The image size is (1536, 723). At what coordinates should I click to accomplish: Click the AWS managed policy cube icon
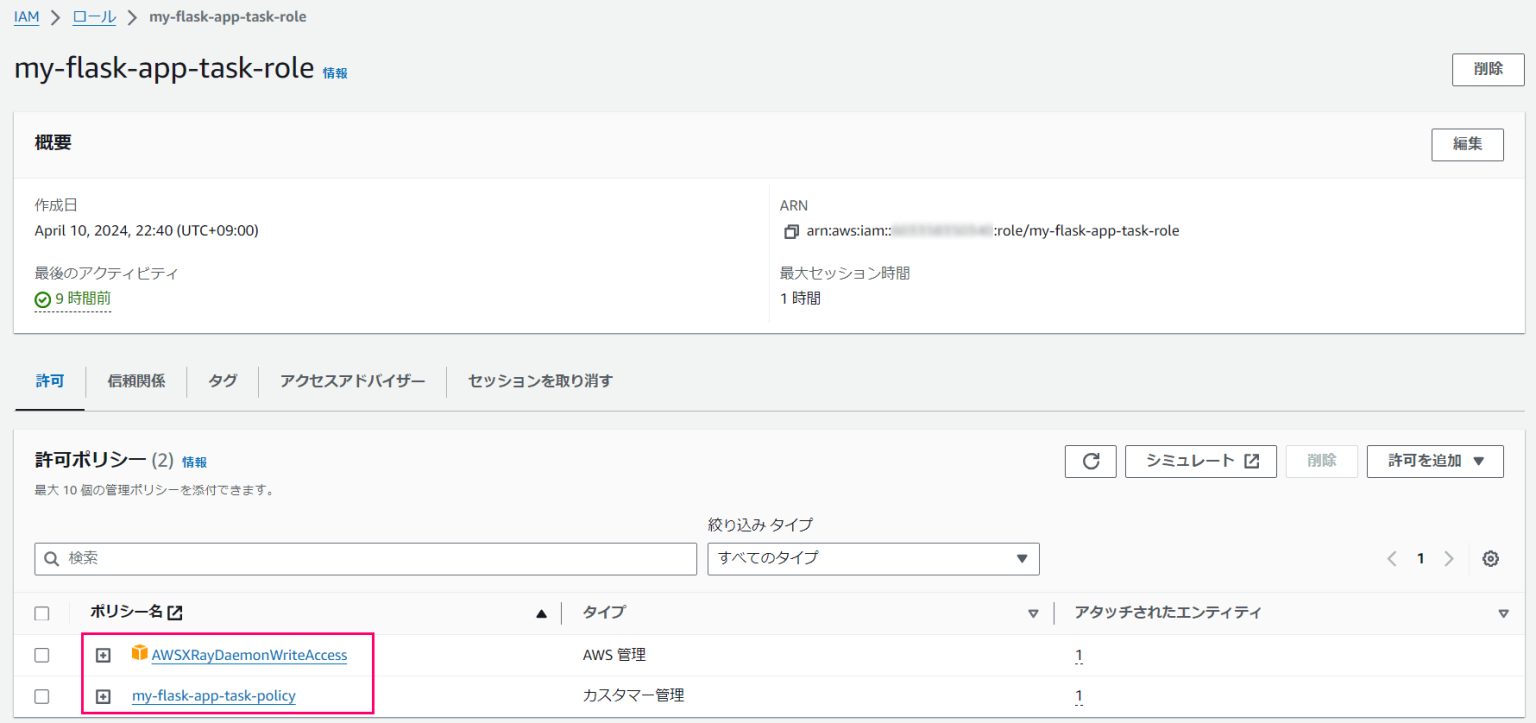coord(140,654)
